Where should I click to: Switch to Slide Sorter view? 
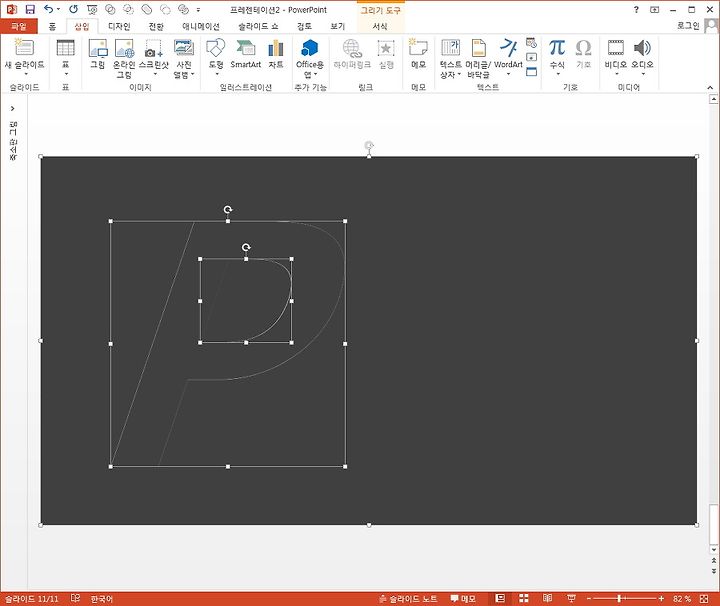(x=523, y=598)
